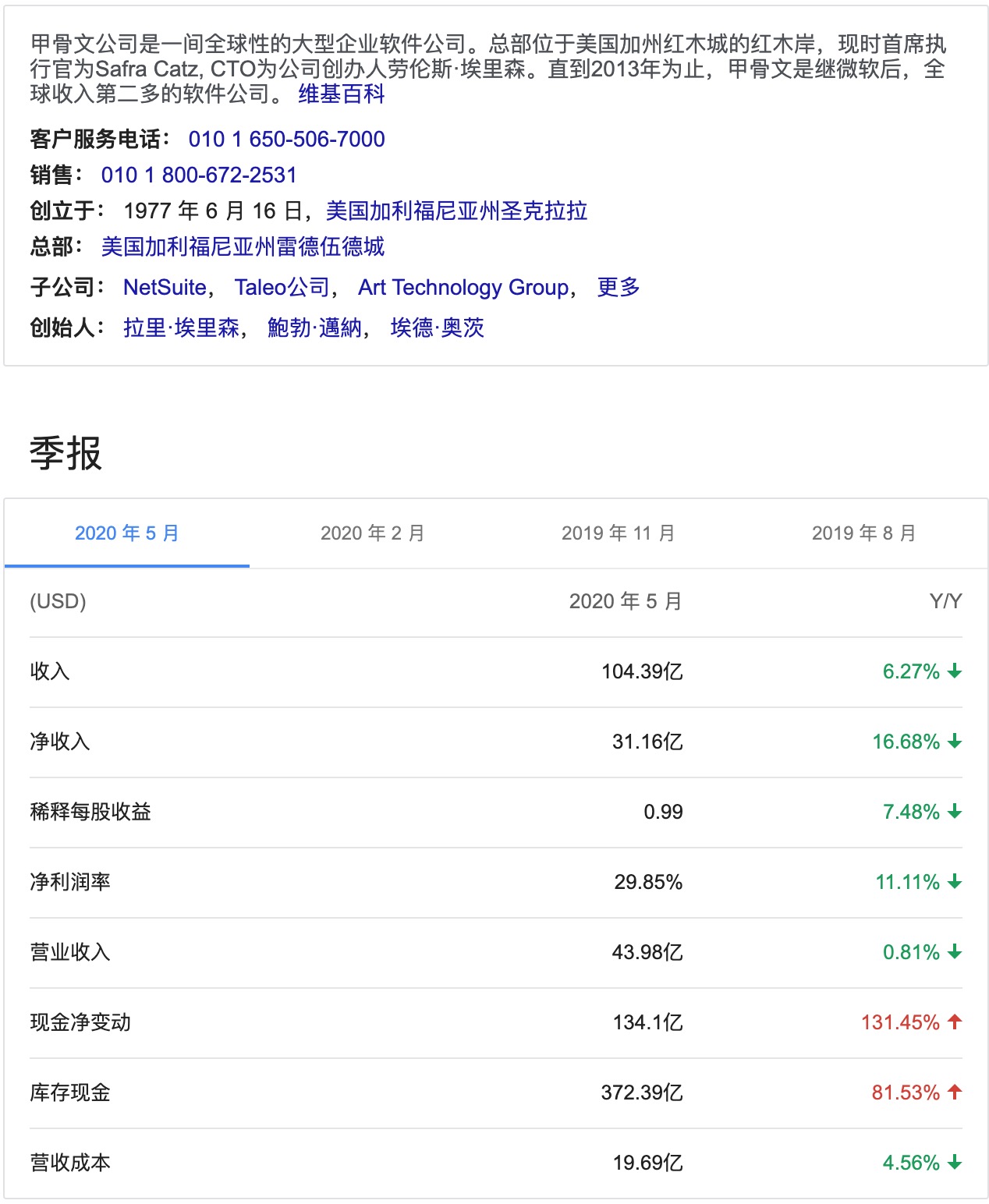Open founder 拉里·埃里森 link
Screen dimensions: 989x1204
pyautogui.click(x=181, y=328)
